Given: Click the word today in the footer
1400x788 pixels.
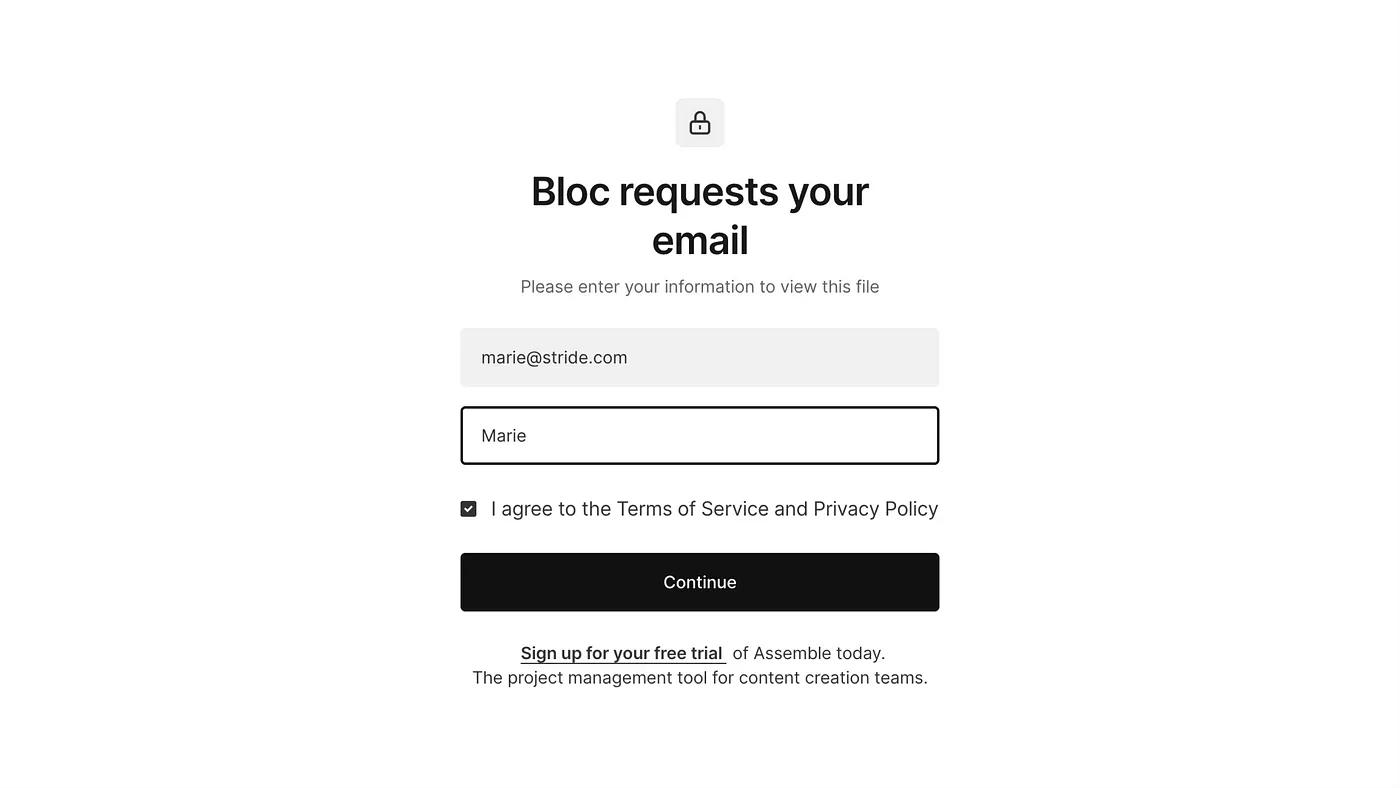Looking at the screenshot, I should click(858, 653).
